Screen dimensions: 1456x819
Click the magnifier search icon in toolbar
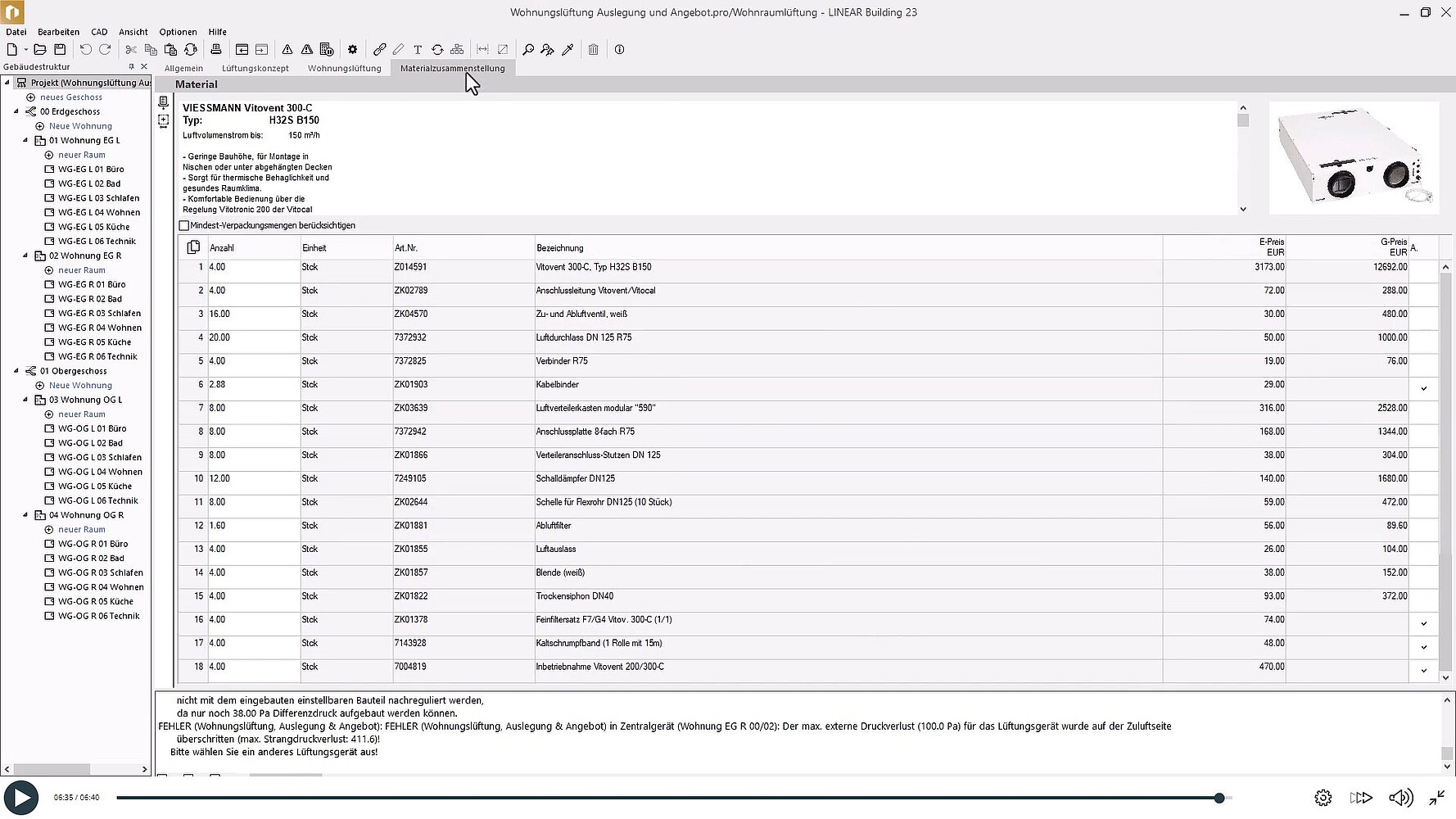(528, 50)
